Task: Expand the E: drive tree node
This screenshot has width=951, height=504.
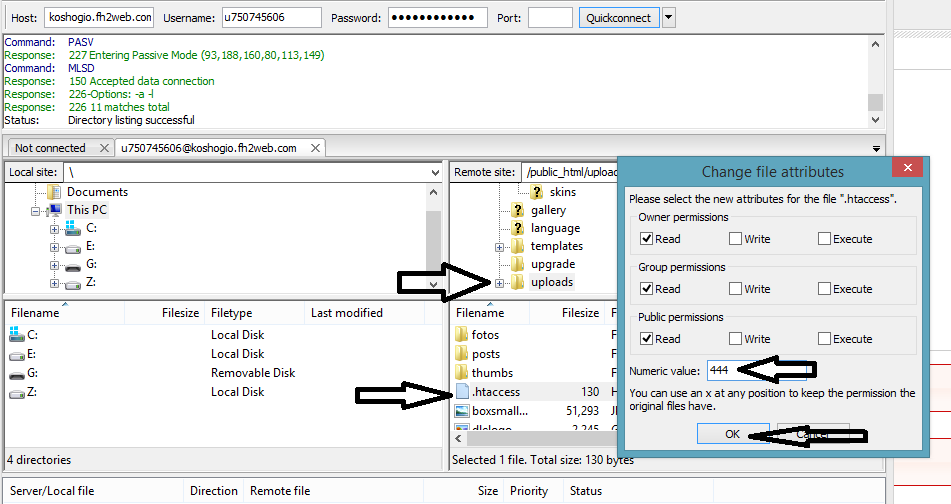Action: click(55, 247)
